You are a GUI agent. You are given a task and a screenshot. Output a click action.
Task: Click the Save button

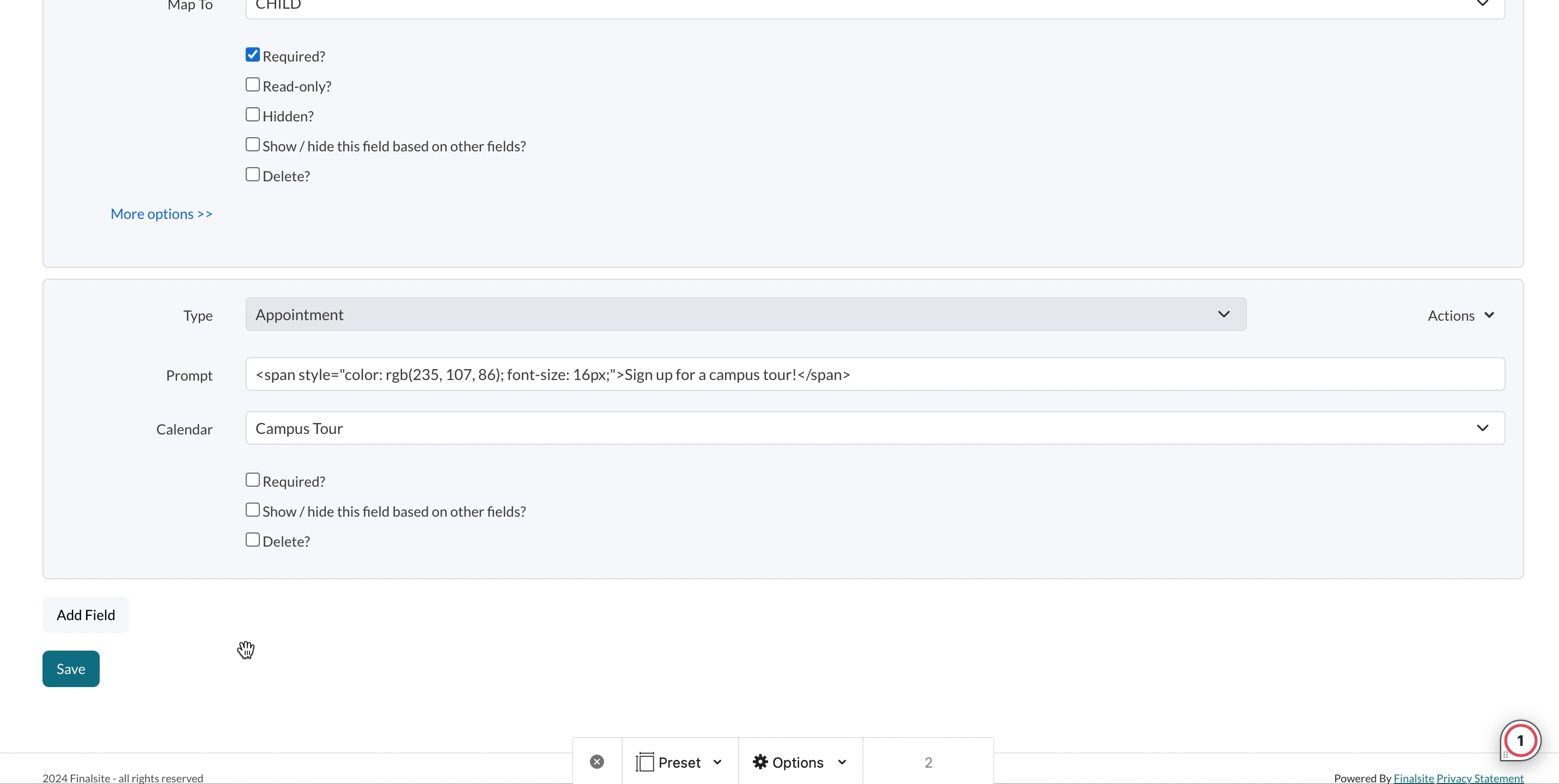pos(71,669)
